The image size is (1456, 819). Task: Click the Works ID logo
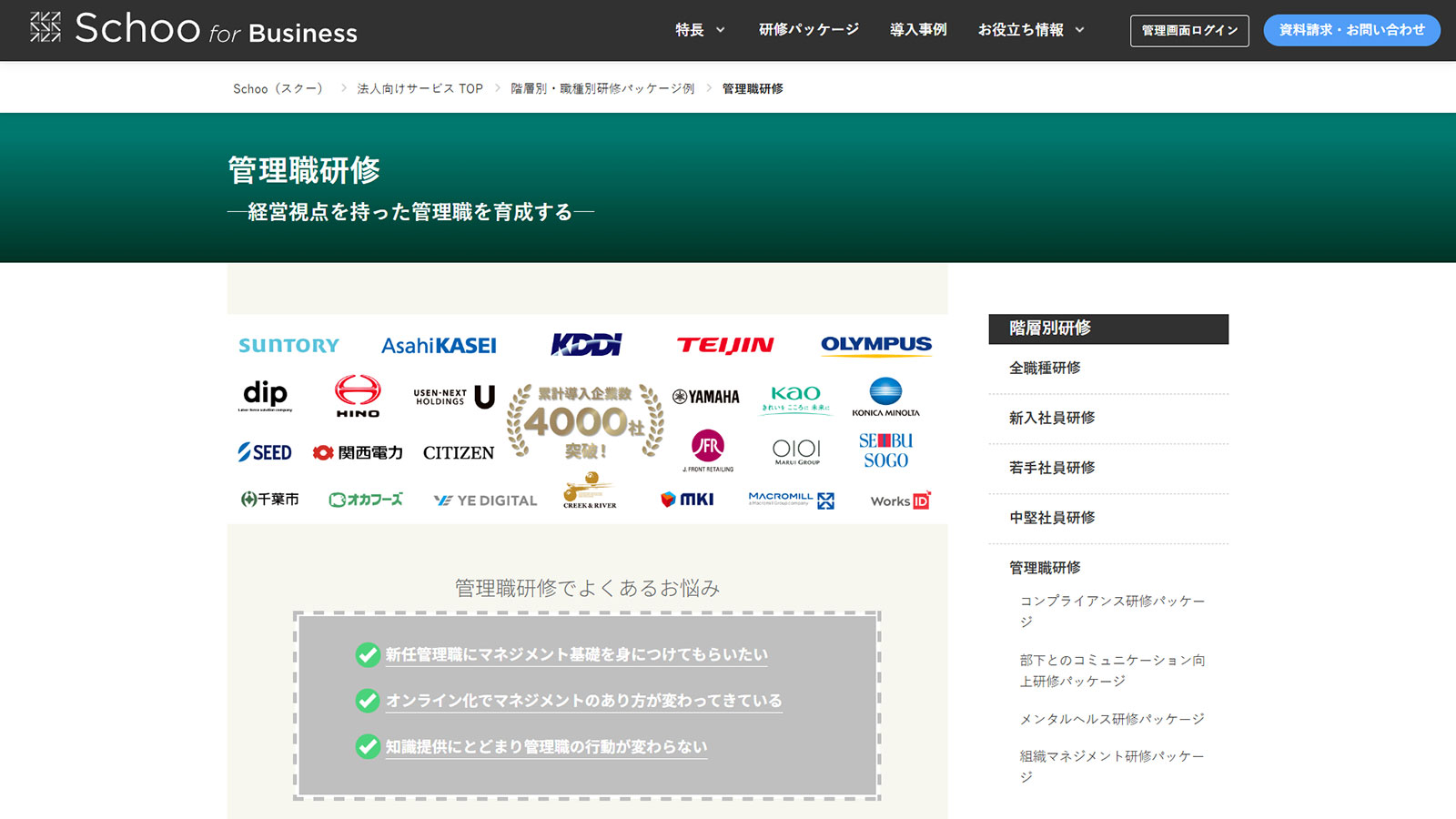point(900,500)
